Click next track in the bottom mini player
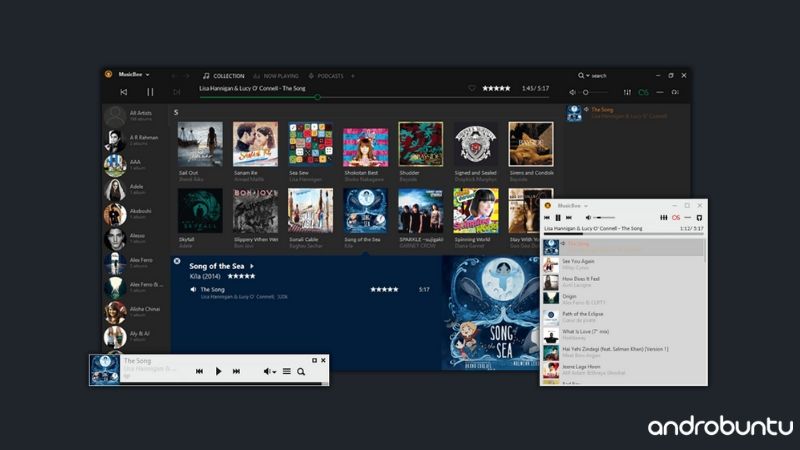 coord(236,371)
